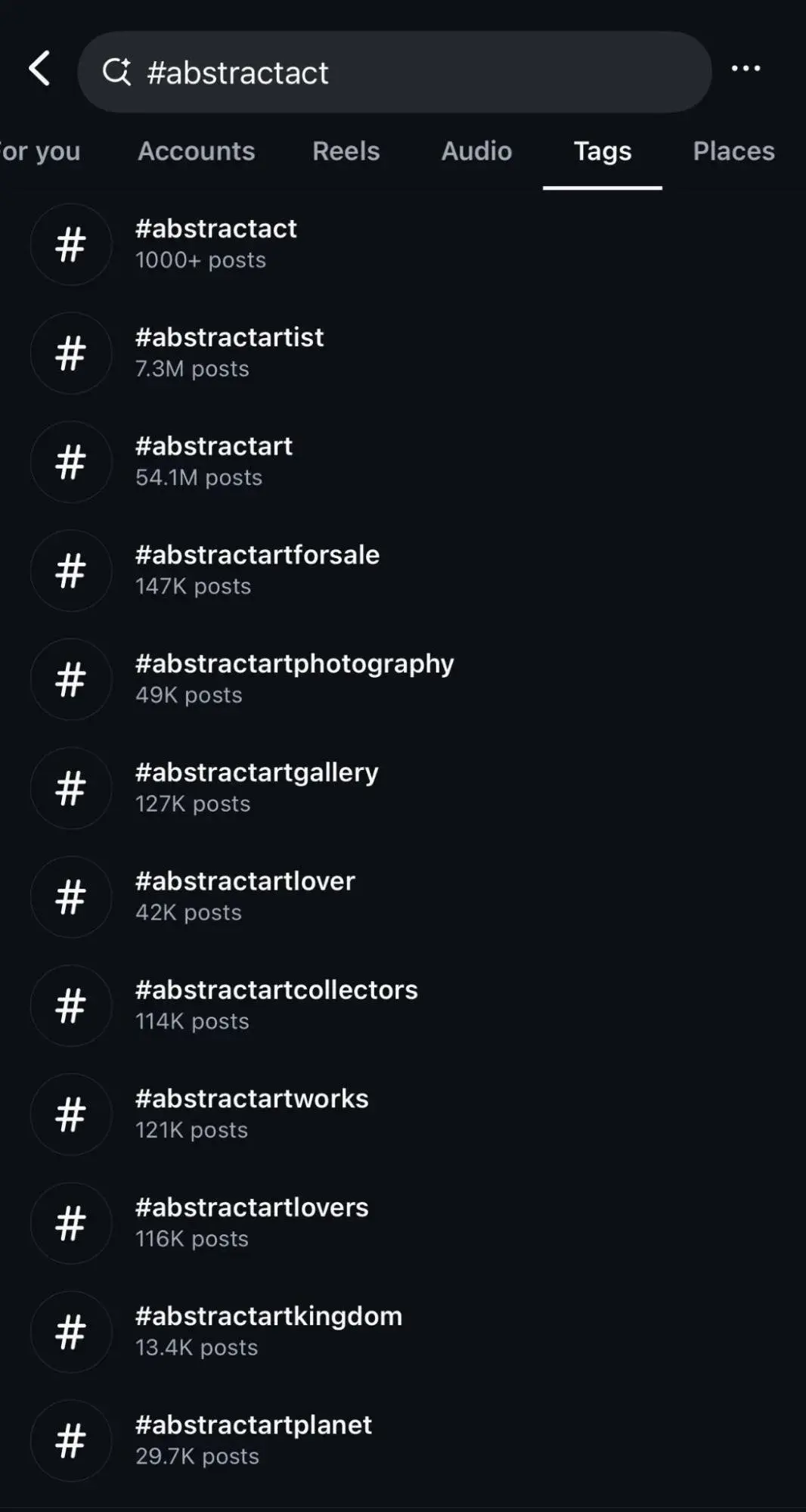The height and width of the screenshot is (1512, 806).
Task: Select the Tags tab
Action: 602,151
